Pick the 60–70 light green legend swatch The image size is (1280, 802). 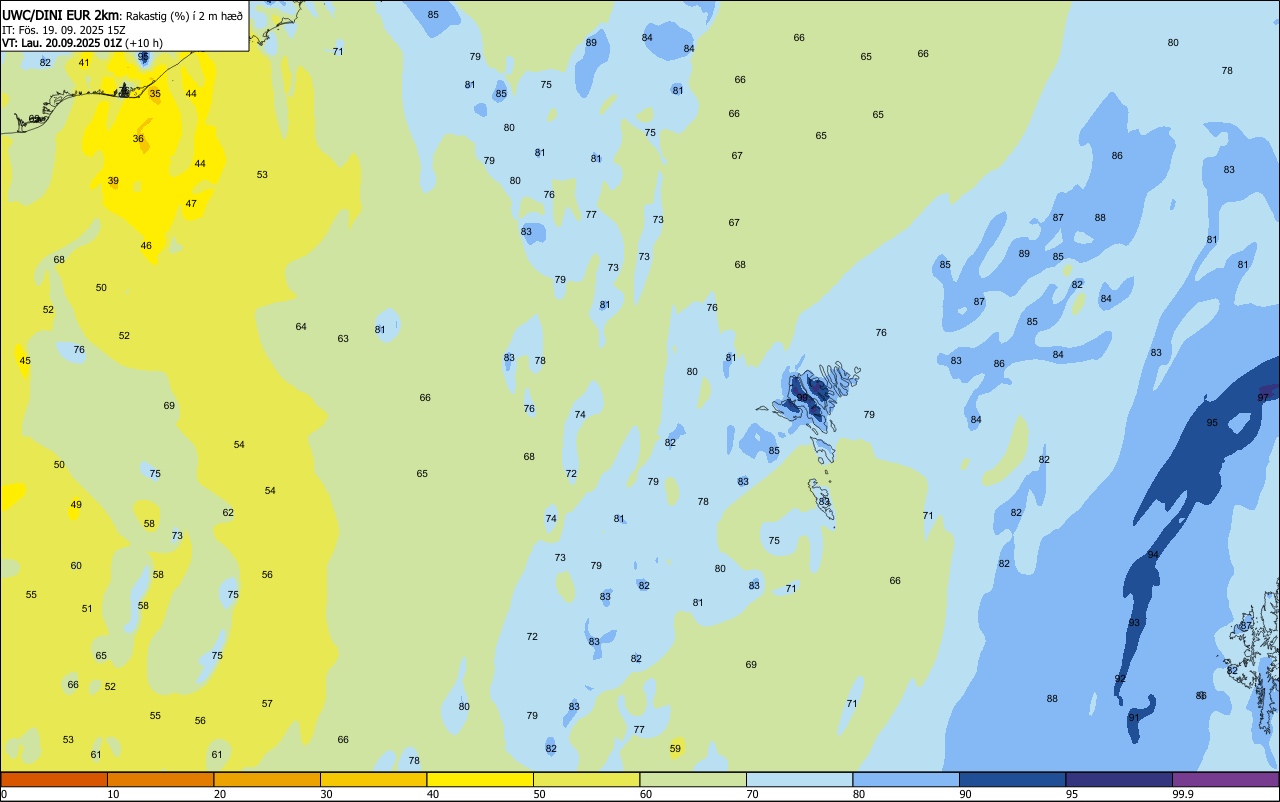[693, 779]
